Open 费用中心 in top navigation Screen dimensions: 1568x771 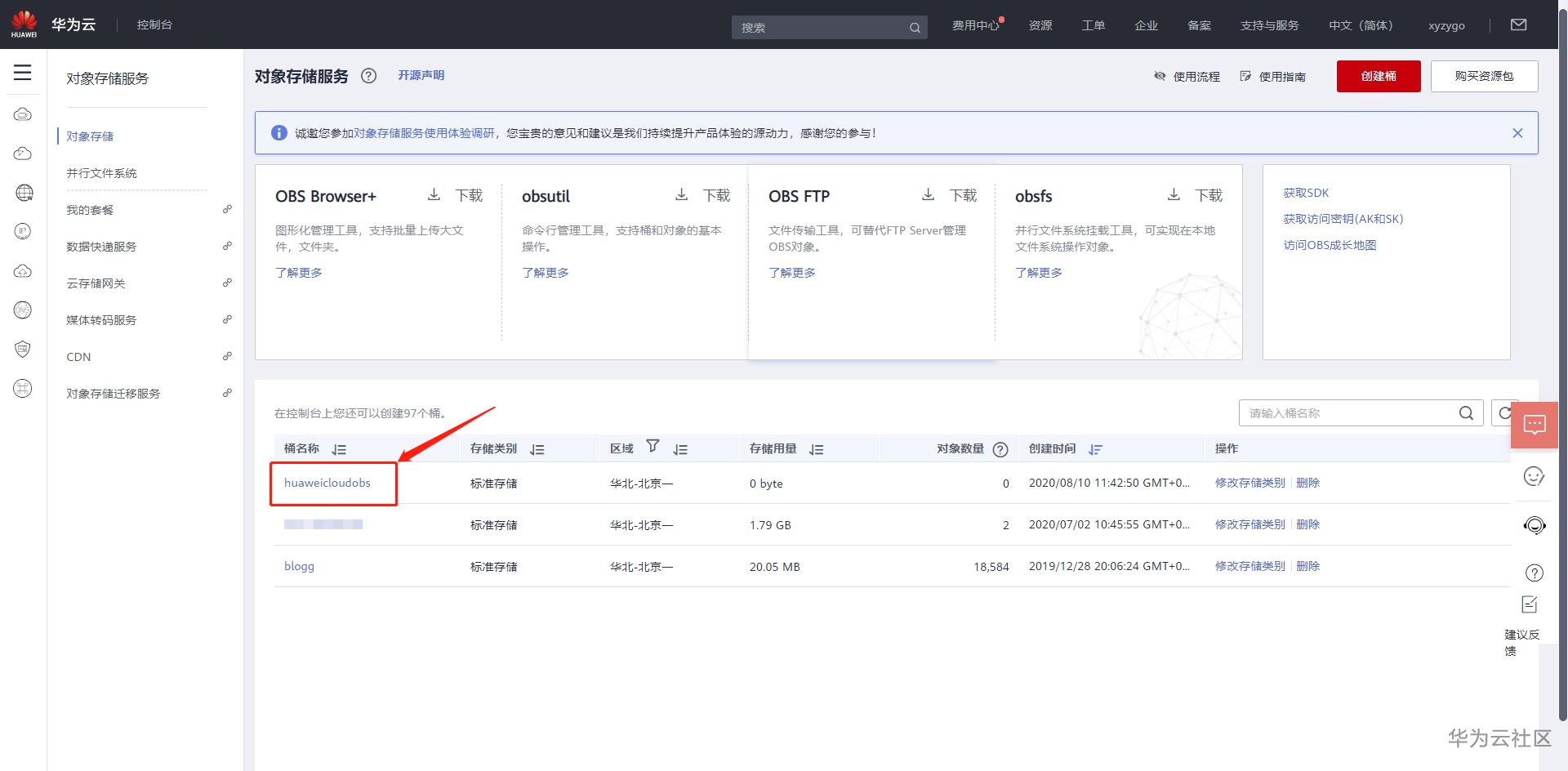click(x=976, y=25)
